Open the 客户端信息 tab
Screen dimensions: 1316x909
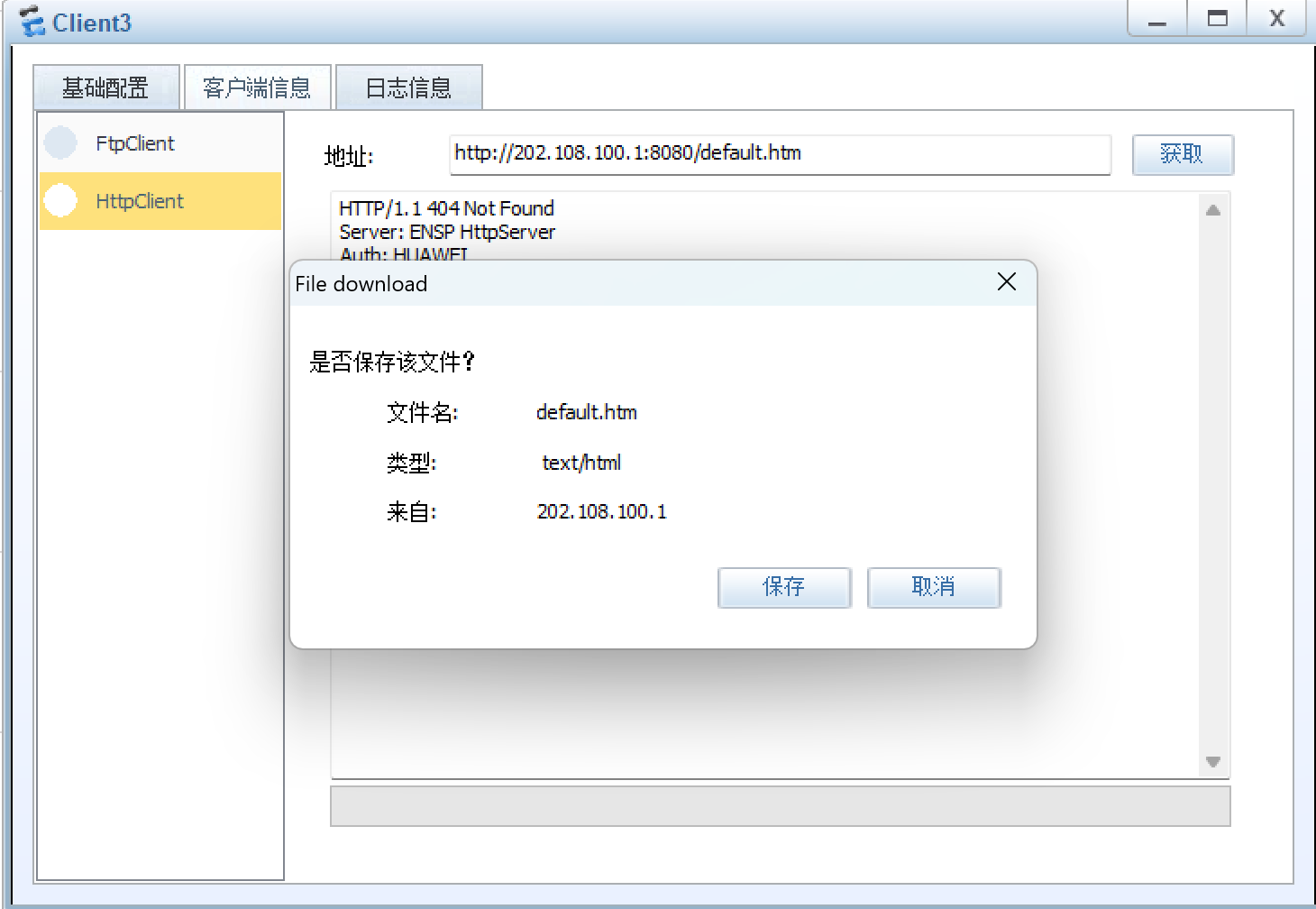[x=257, y=87]
